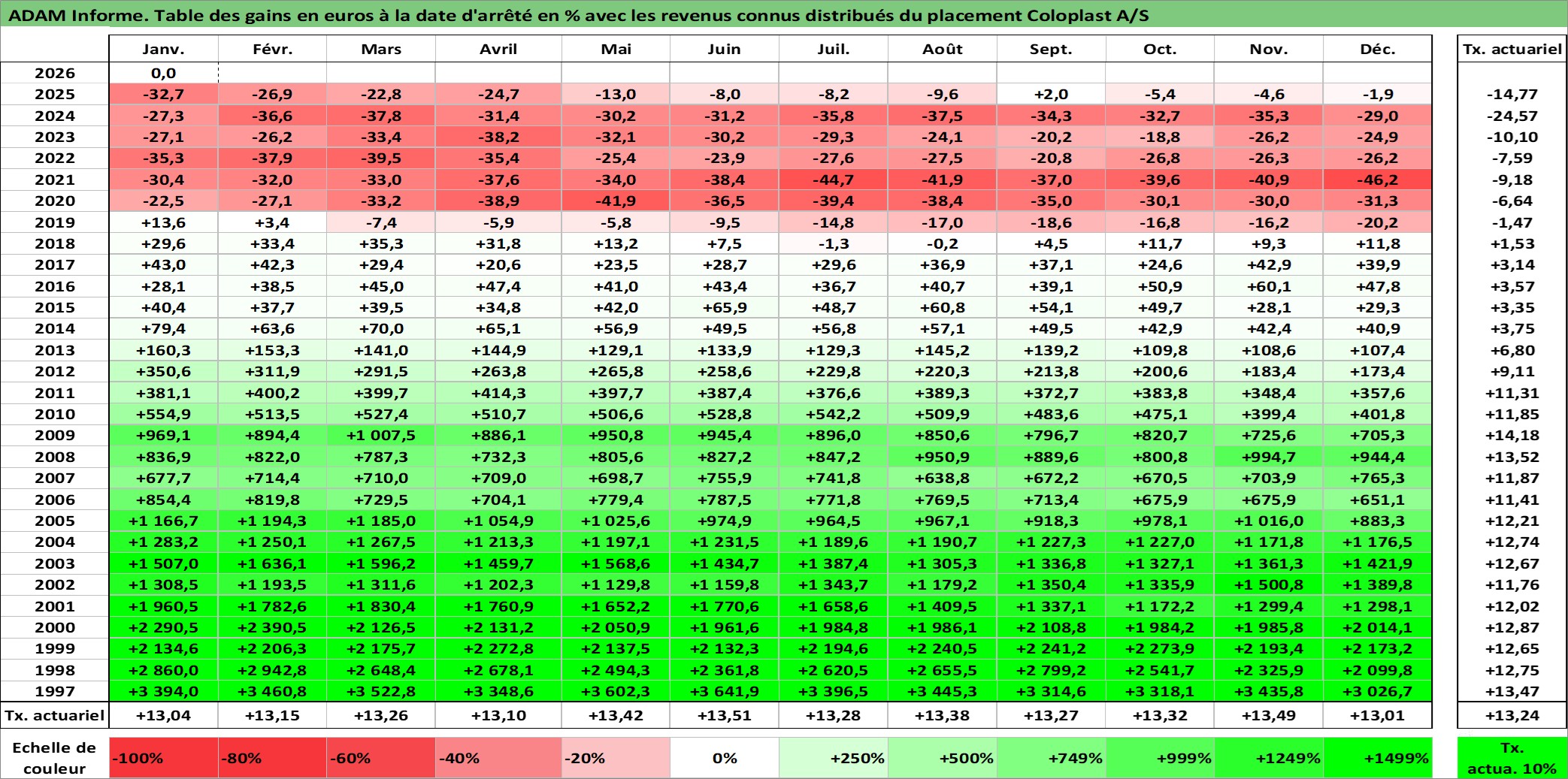The width and height of the screenshot is (1568, 779).
Task: Click the +1499% green color scale swatch
Action: (x=1378, y=758)
